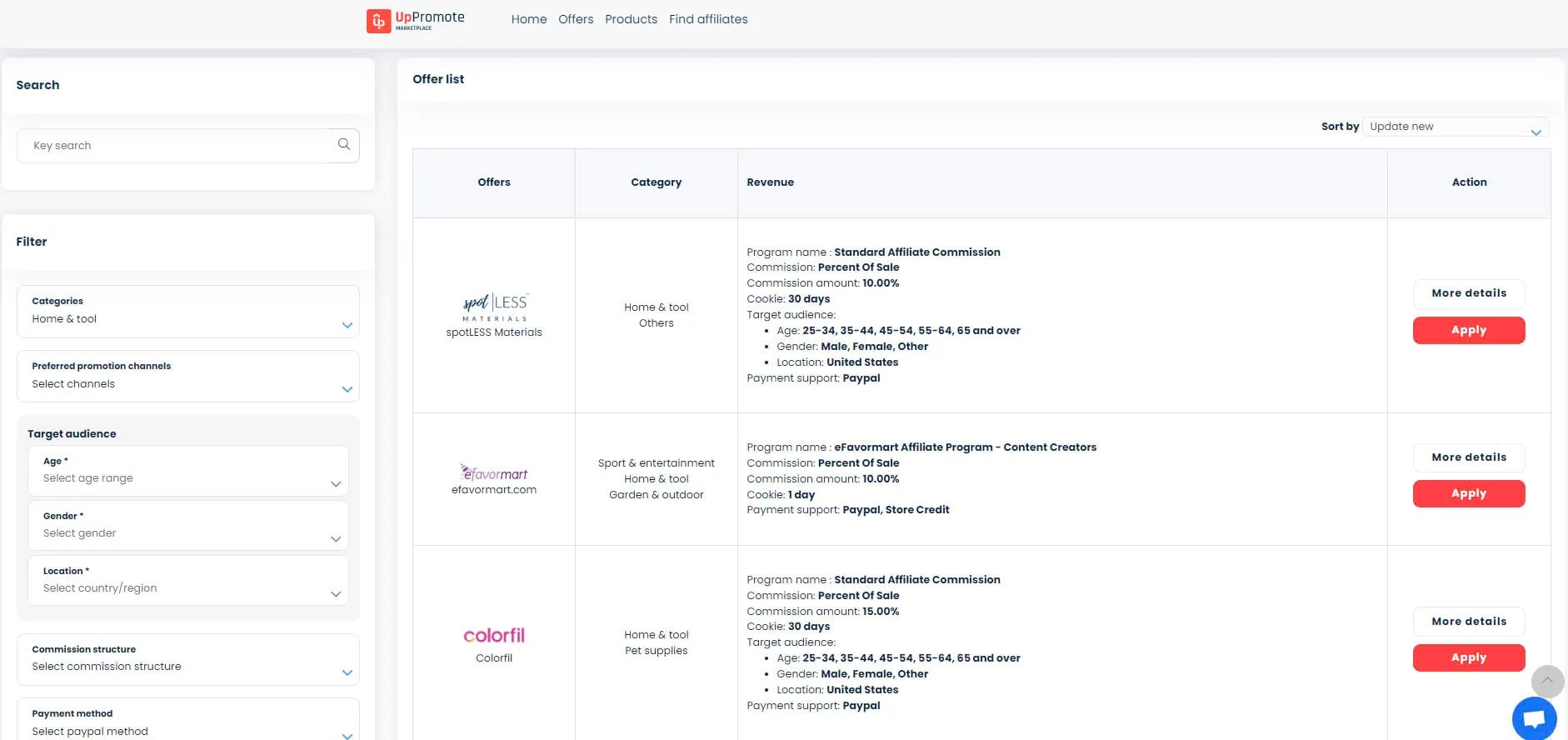The image size is (1568, 740).
Task: Click Garden & outdoor category text
Action: pos(656,495)
